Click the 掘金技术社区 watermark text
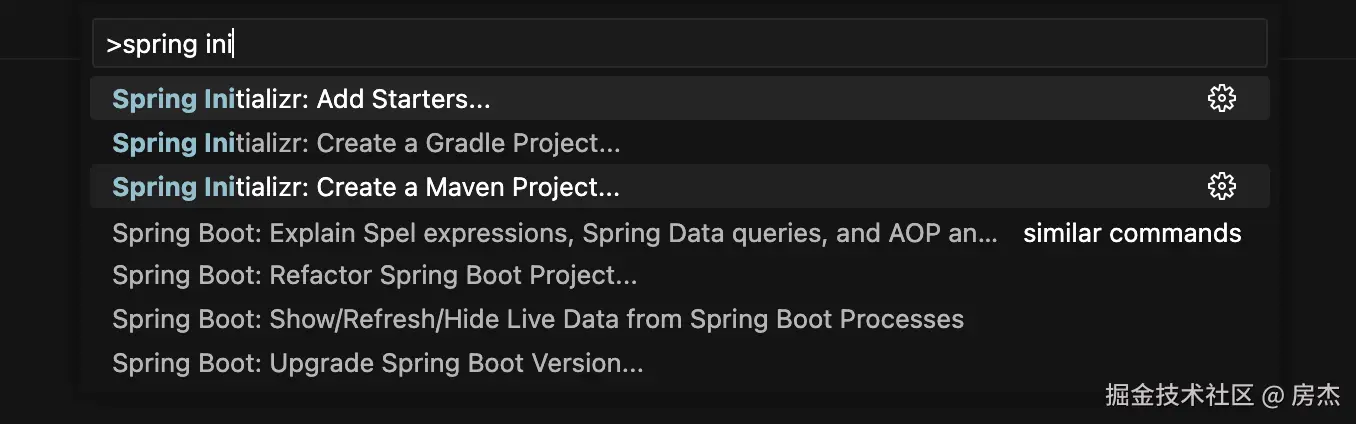Image resolution: width=1356 pixels, height=424 pixels. 1179,395
